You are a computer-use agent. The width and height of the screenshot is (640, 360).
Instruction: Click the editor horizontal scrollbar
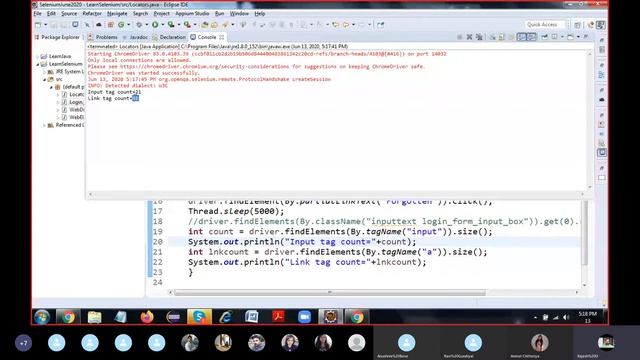pos(330,292)
